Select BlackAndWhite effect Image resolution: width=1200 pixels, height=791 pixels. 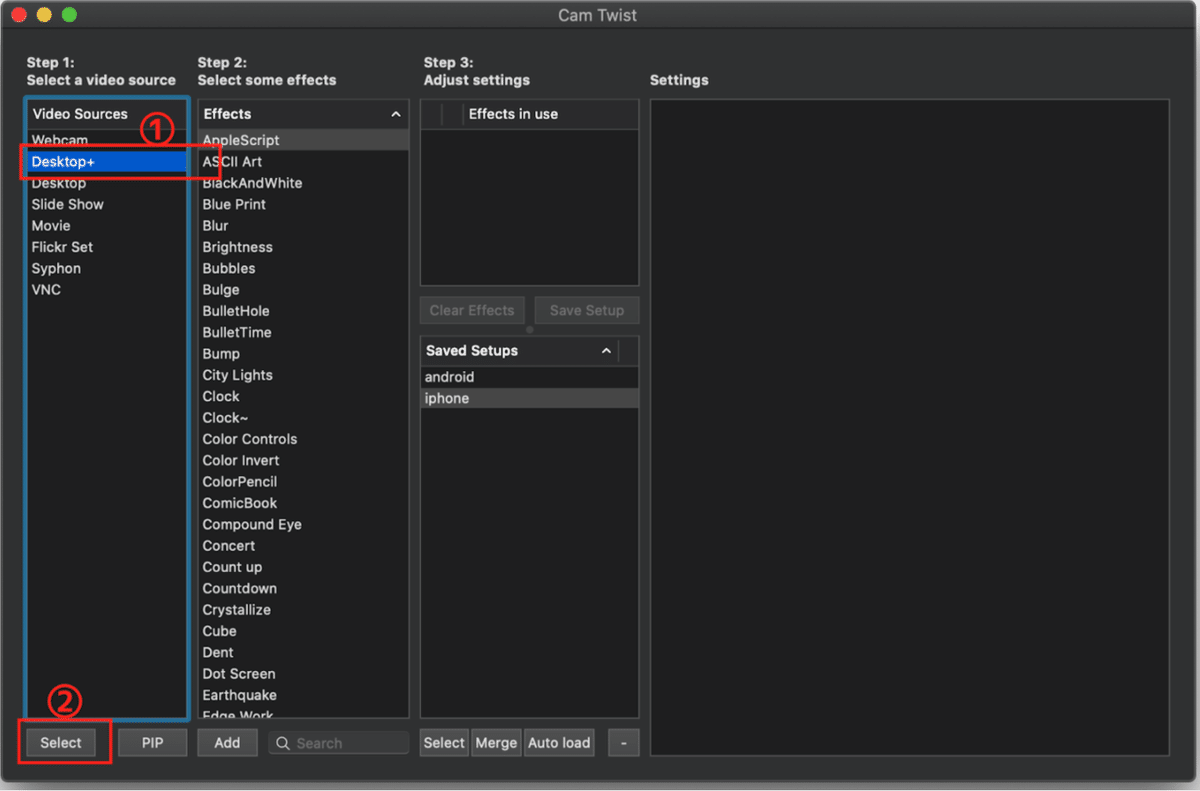coord(303,183)
